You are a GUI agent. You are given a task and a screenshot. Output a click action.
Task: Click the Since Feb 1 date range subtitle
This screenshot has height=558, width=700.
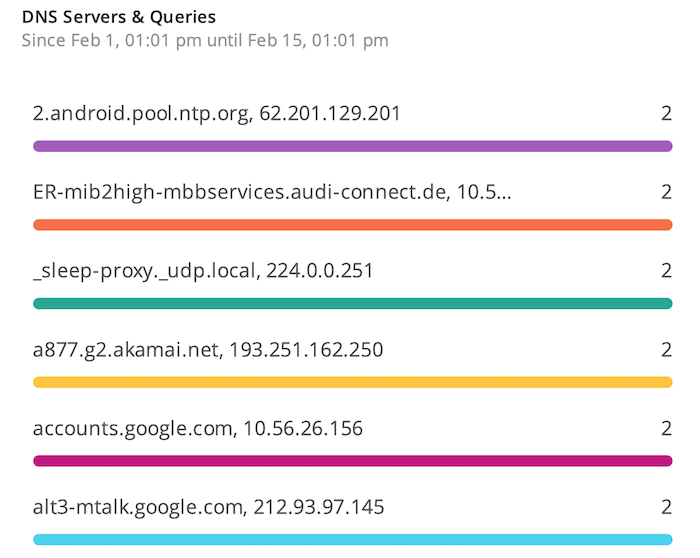click(205, 41)
